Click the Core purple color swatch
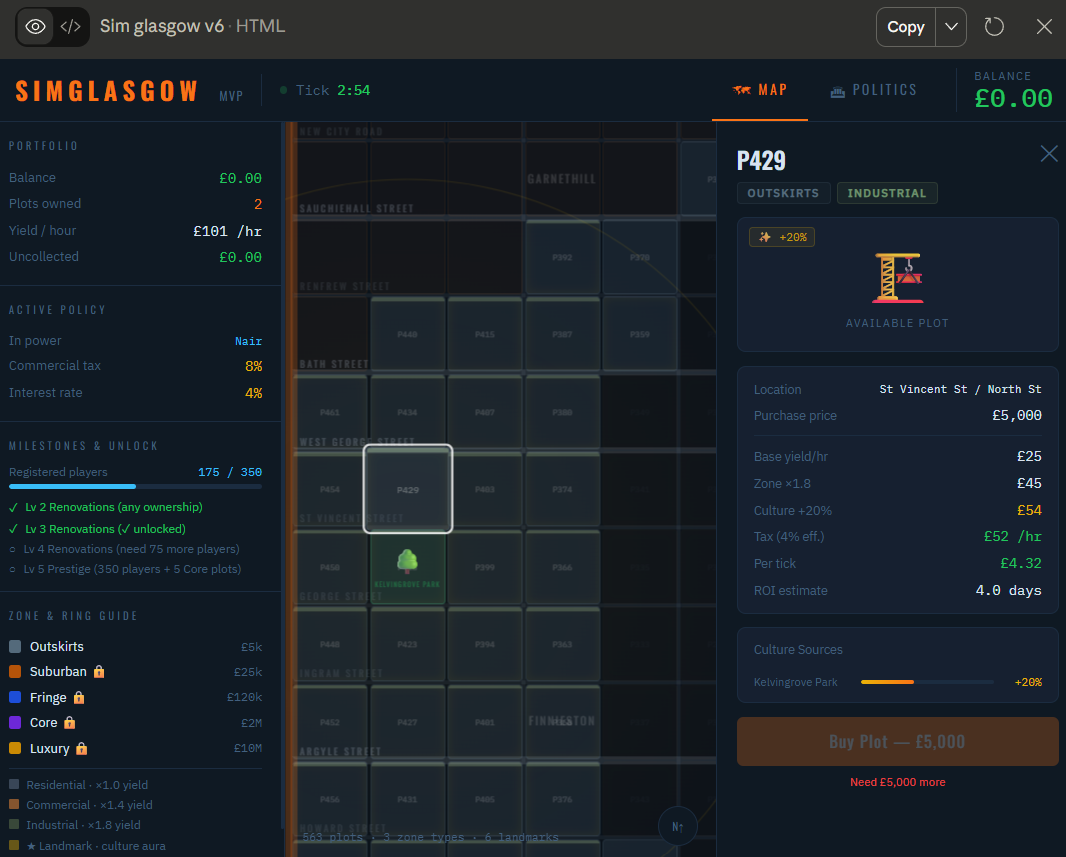The height and width of the screenshot is (857, 1066). coord(15,722)
